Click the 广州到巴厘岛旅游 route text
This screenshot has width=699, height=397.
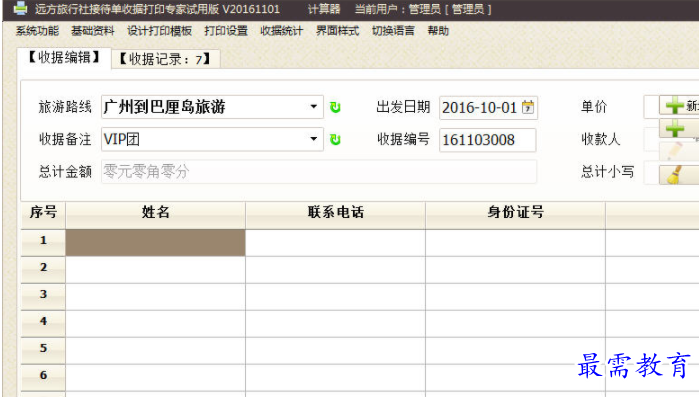coord(164,107)
